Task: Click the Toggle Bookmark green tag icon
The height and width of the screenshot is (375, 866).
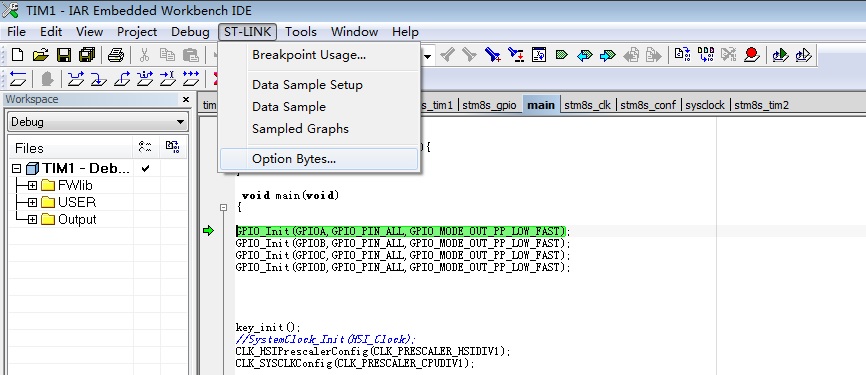Action: 562,55
